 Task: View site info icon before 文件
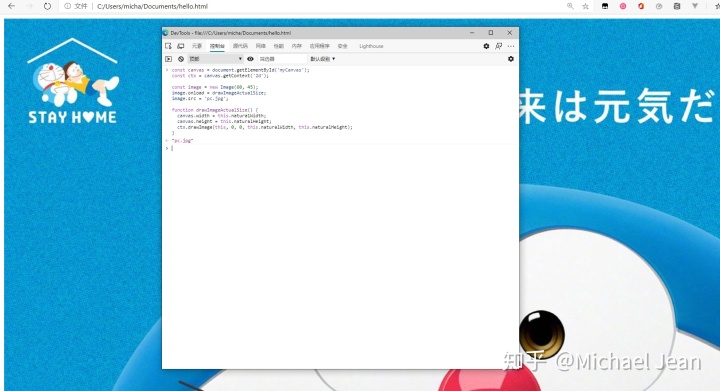(68, 6)
